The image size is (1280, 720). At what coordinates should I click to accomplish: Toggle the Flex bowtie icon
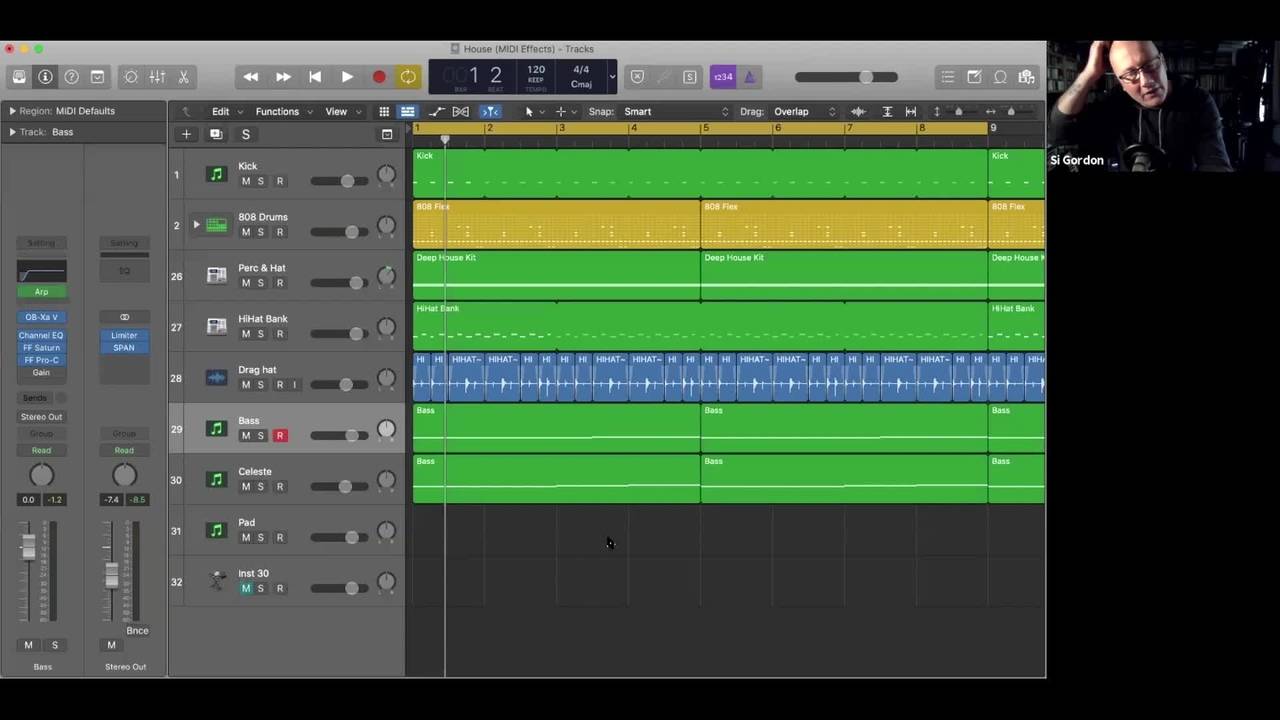point(461,112)
